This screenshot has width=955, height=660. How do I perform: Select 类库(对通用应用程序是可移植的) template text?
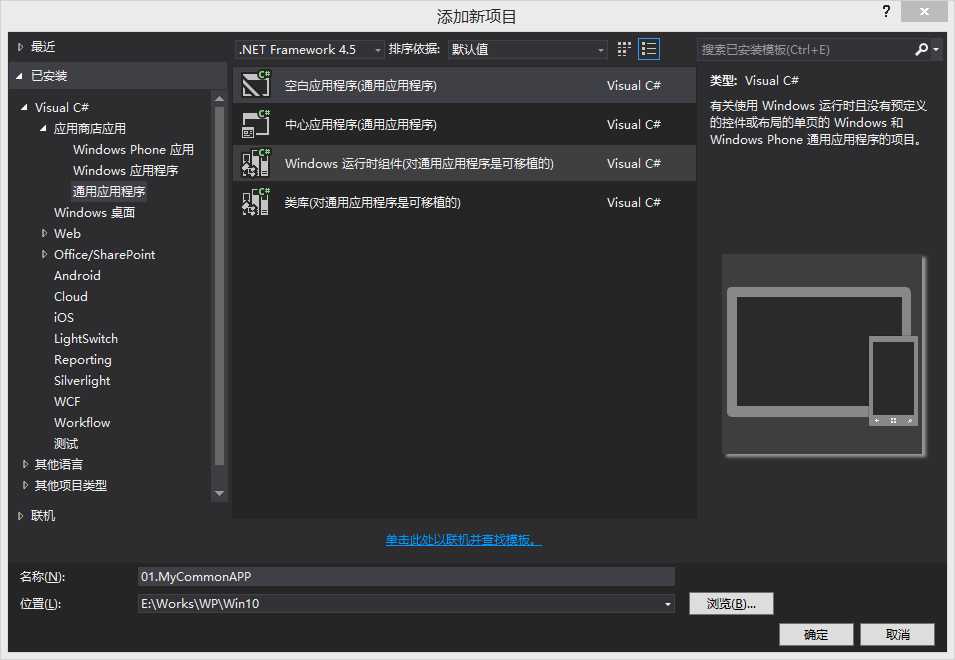tap(373, 202)
